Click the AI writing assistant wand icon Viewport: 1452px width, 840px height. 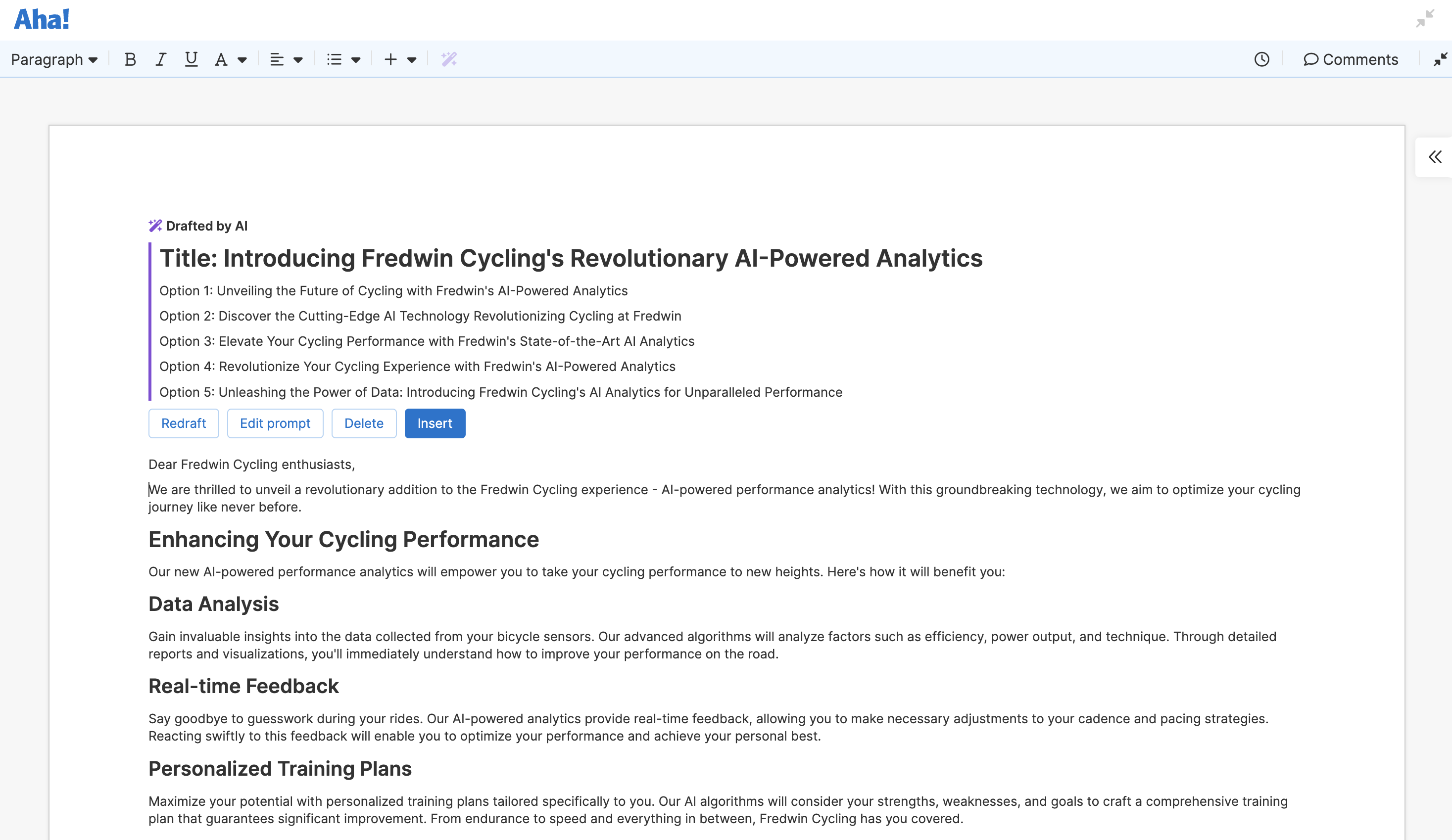(449, 59)
